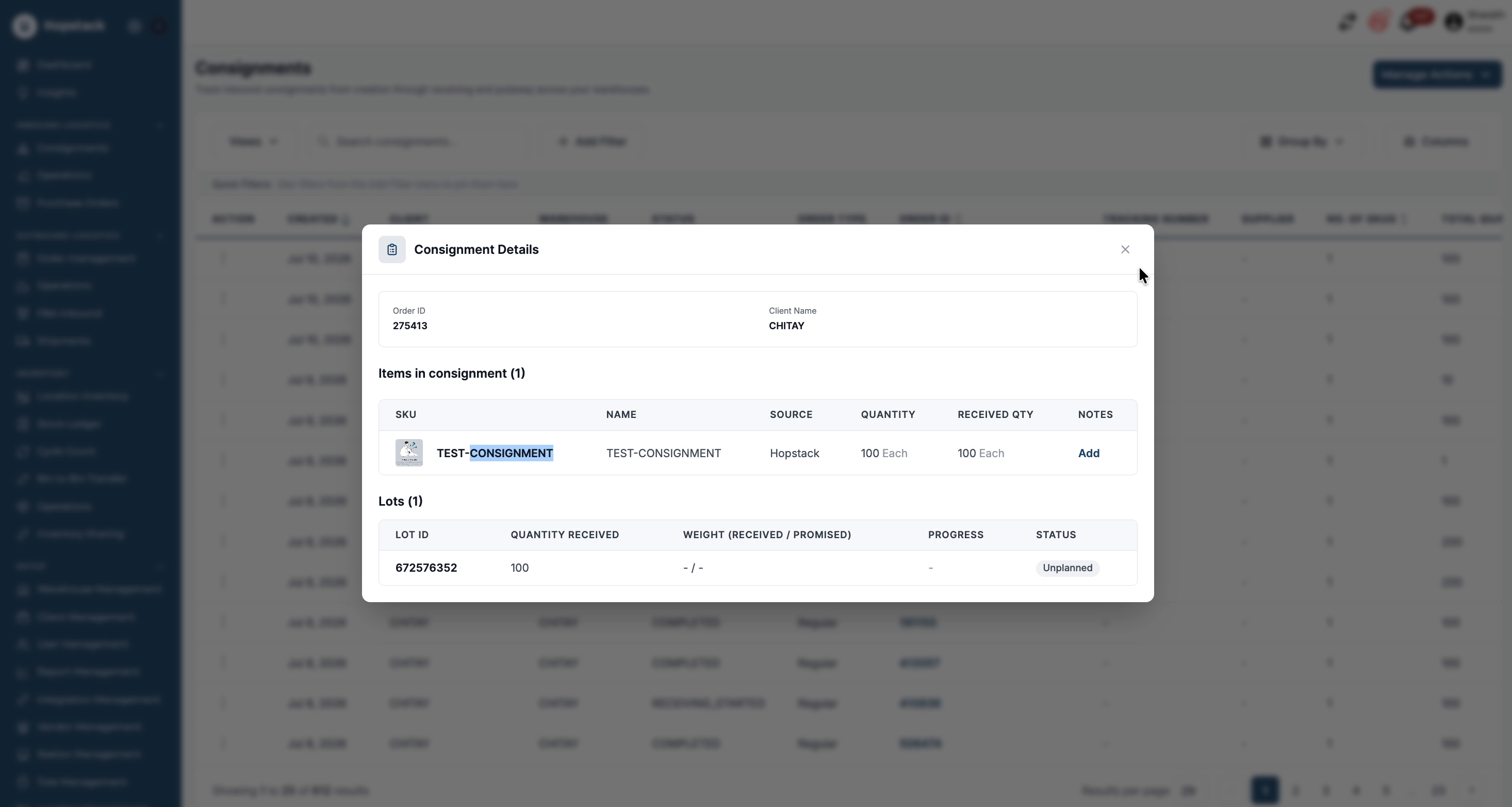Open the Group By dropdown in background
Image resolution: width=1512 pixels, height=807 pixels.
coord(1301,141)
